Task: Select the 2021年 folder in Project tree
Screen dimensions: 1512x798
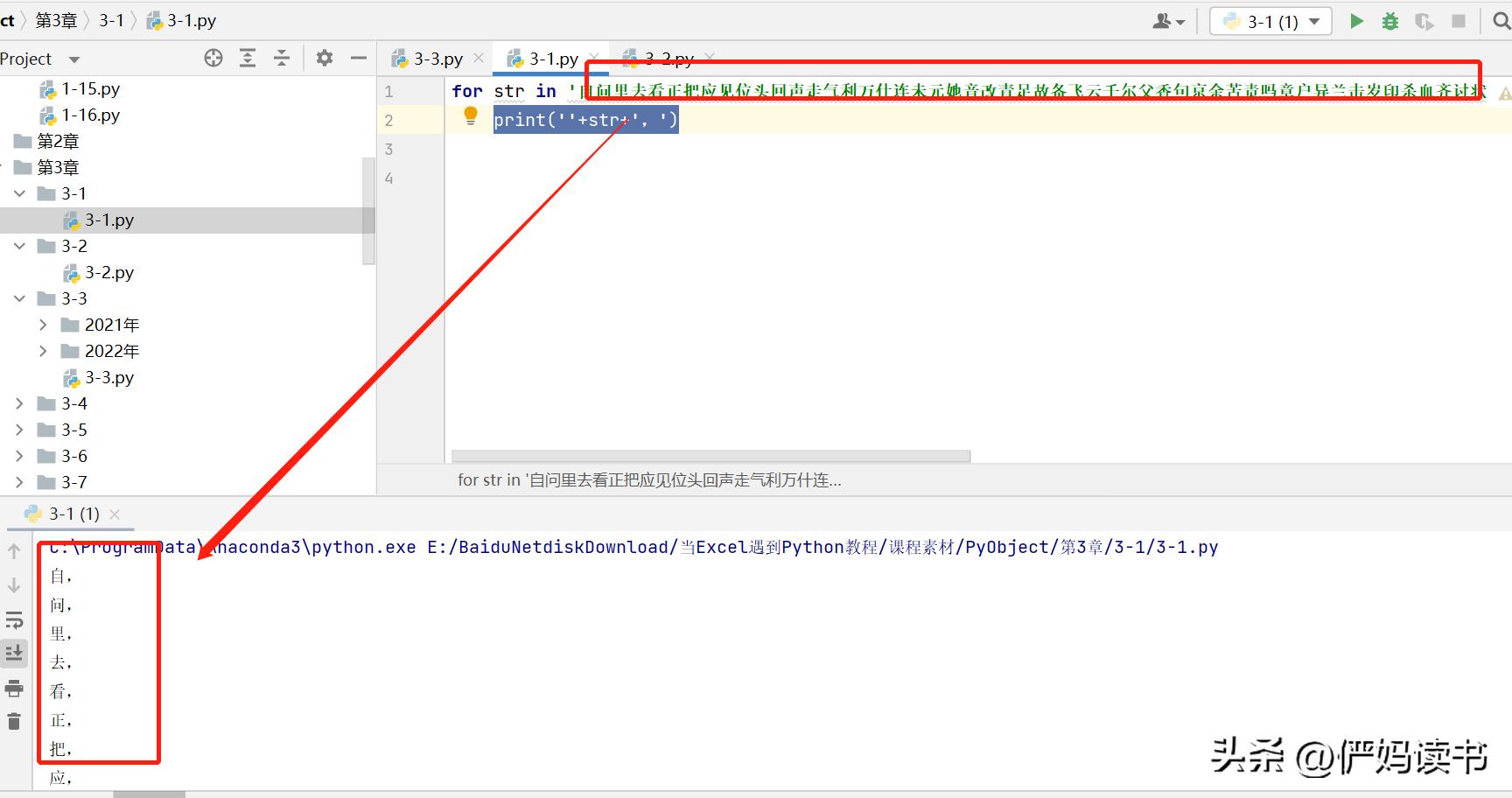Action: pos(101,325)
